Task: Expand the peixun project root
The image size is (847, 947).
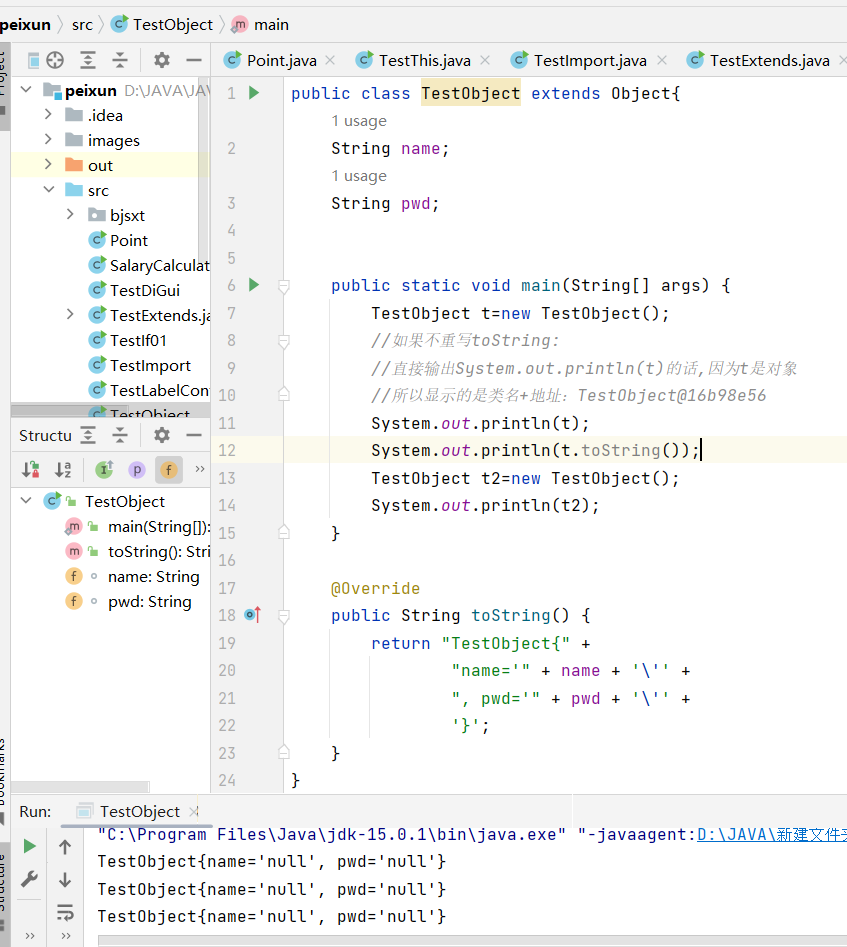Action: pyautogui.click(x=26, y=90)
